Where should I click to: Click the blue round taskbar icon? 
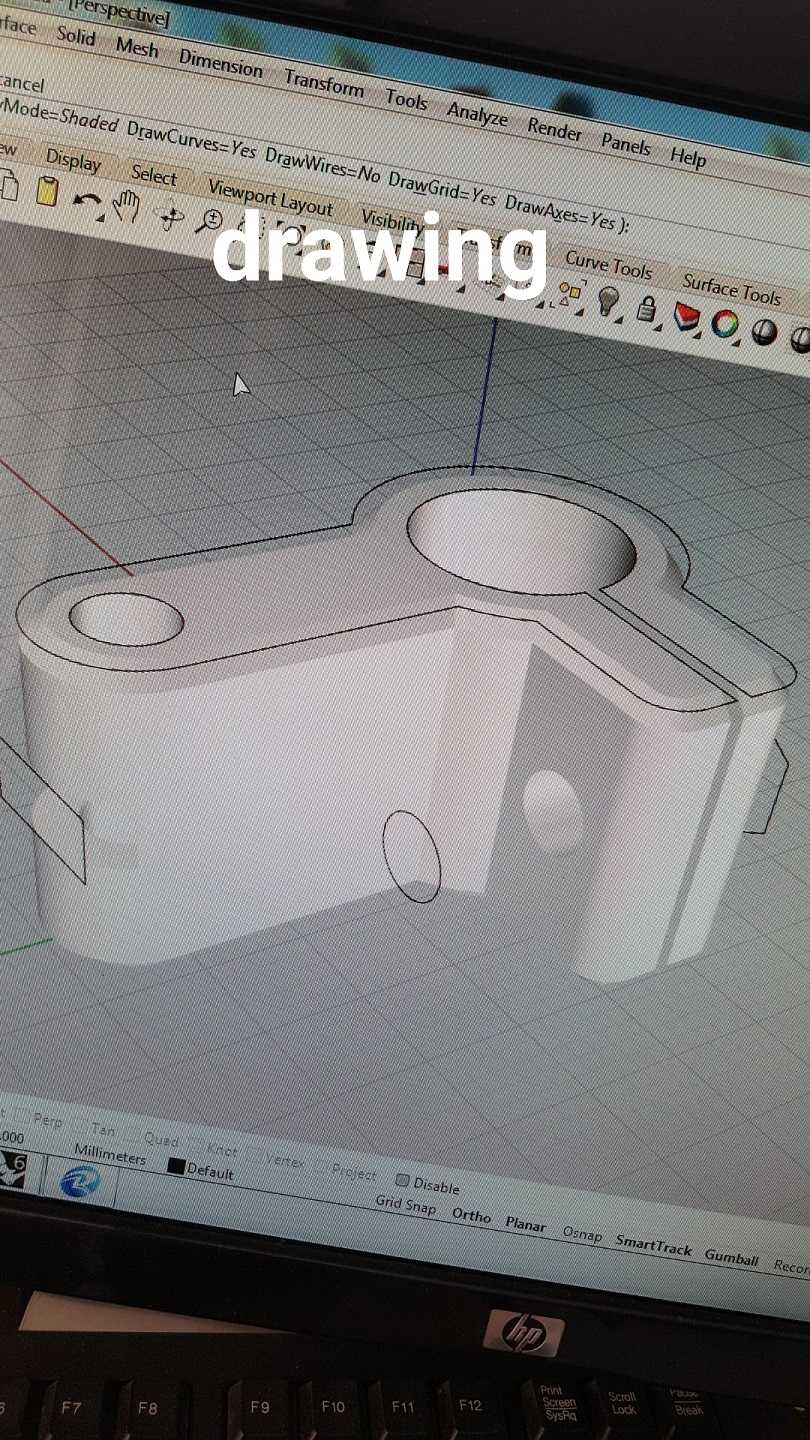[x=80, y=1183]
